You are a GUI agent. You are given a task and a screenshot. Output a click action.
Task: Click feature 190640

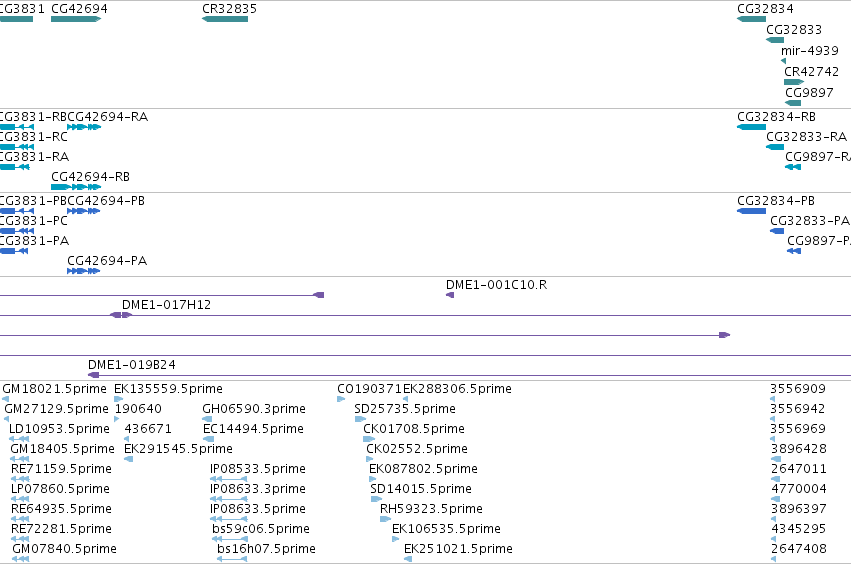(138, 409)
